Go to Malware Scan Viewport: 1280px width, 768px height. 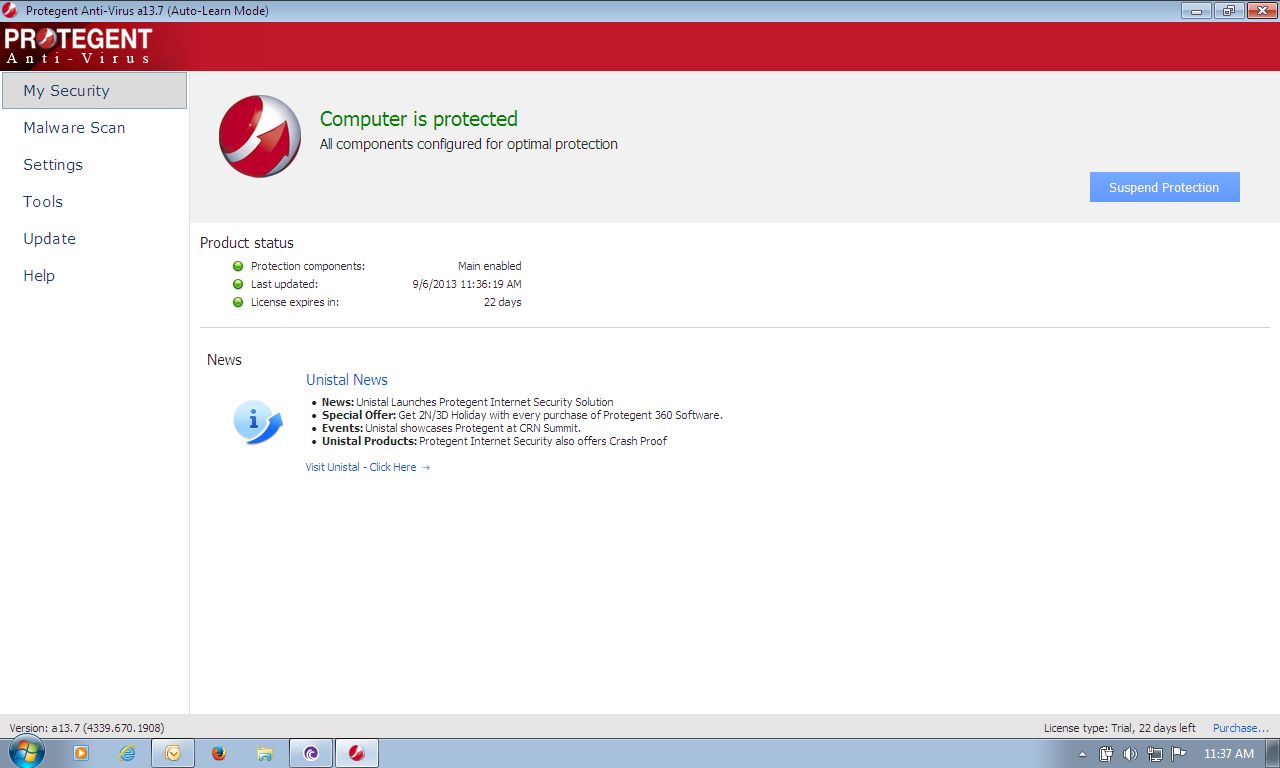click(74, 128)
